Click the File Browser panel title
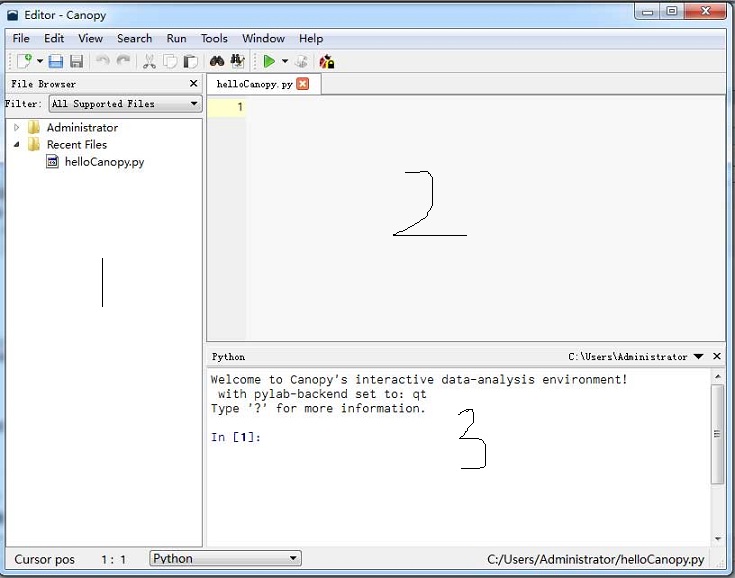The image size is (735, 578). (43, 84)
